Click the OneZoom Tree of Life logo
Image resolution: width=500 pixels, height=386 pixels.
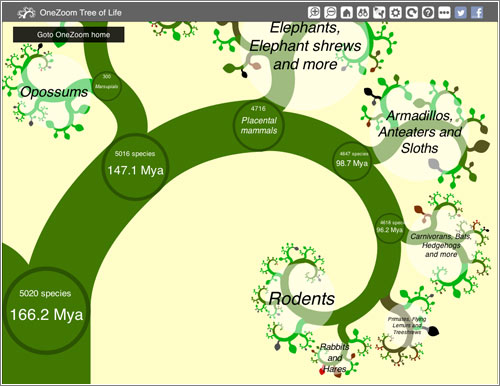pyautogui.click(x=69, y=13)
